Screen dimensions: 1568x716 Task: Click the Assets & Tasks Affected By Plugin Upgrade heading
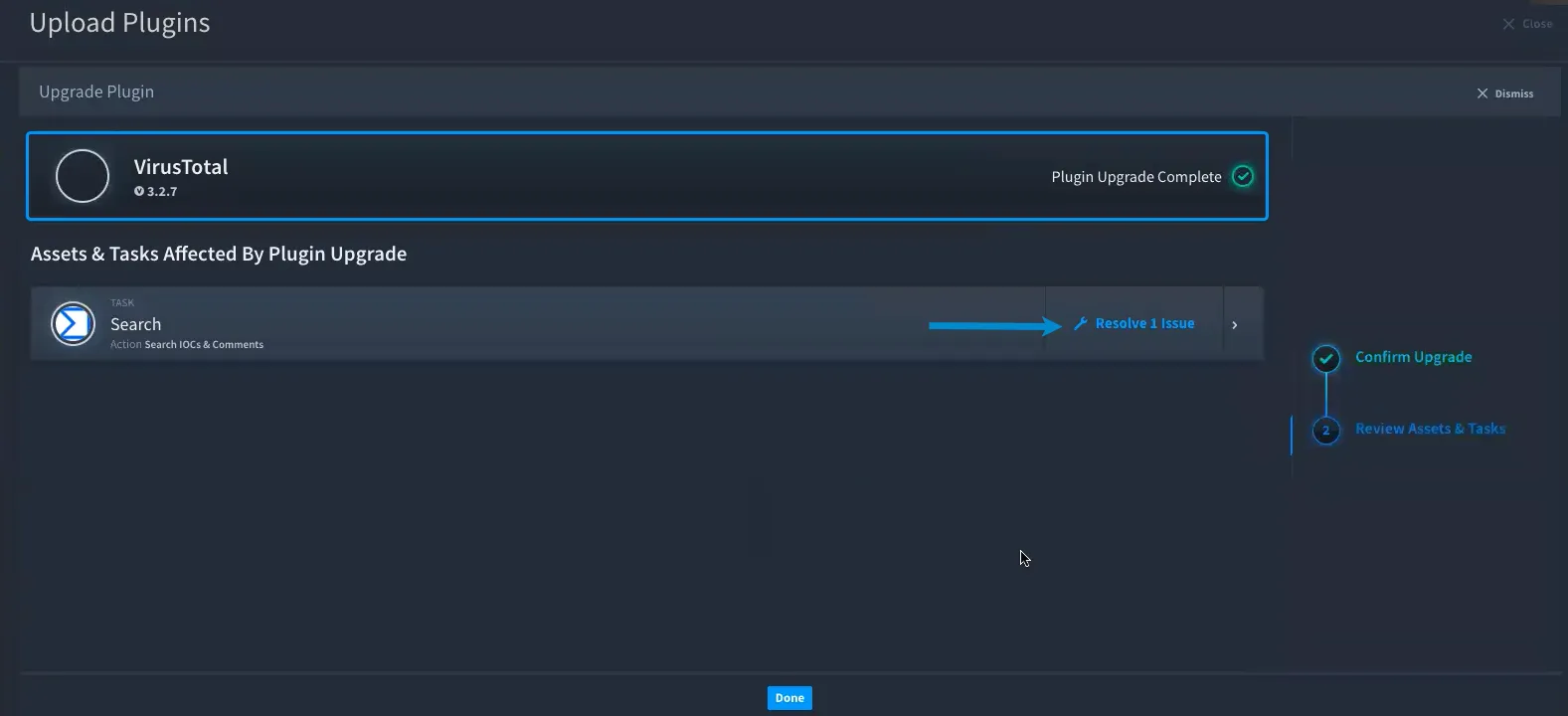tap(219, 254)
